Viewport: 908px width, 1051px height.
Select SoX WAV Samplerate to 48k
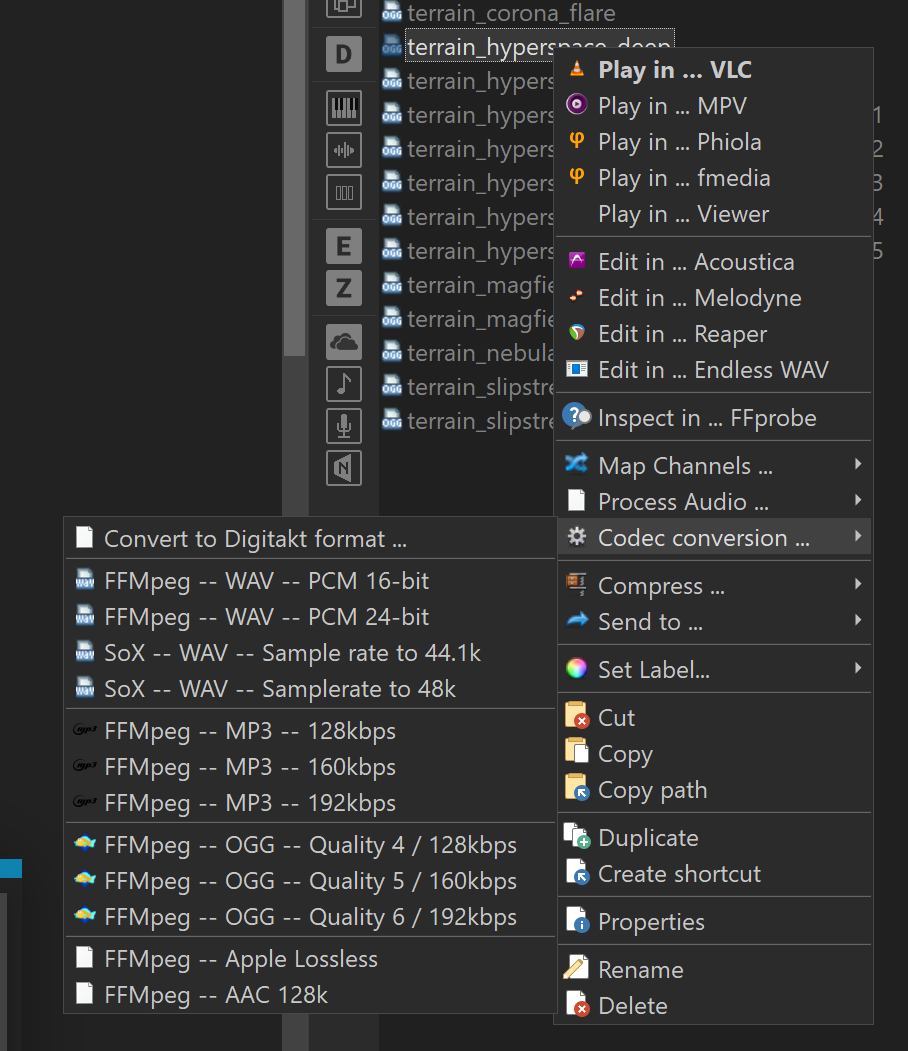coord(310,689)
